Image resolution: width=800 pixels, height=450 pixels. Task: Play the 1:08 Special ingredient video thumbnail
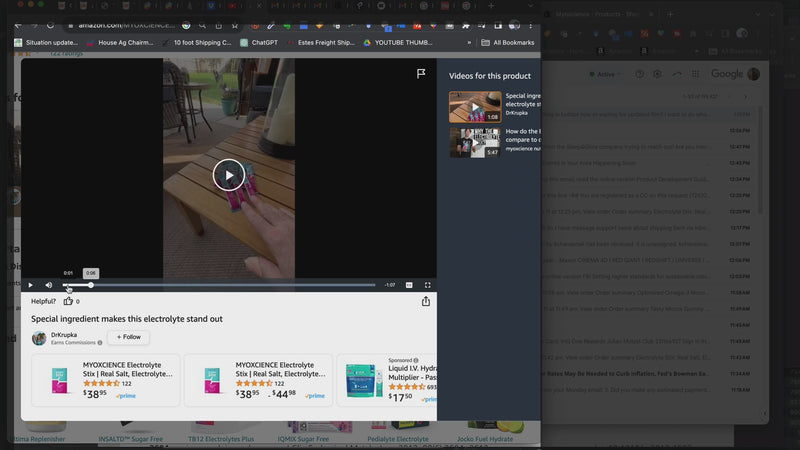474,105
